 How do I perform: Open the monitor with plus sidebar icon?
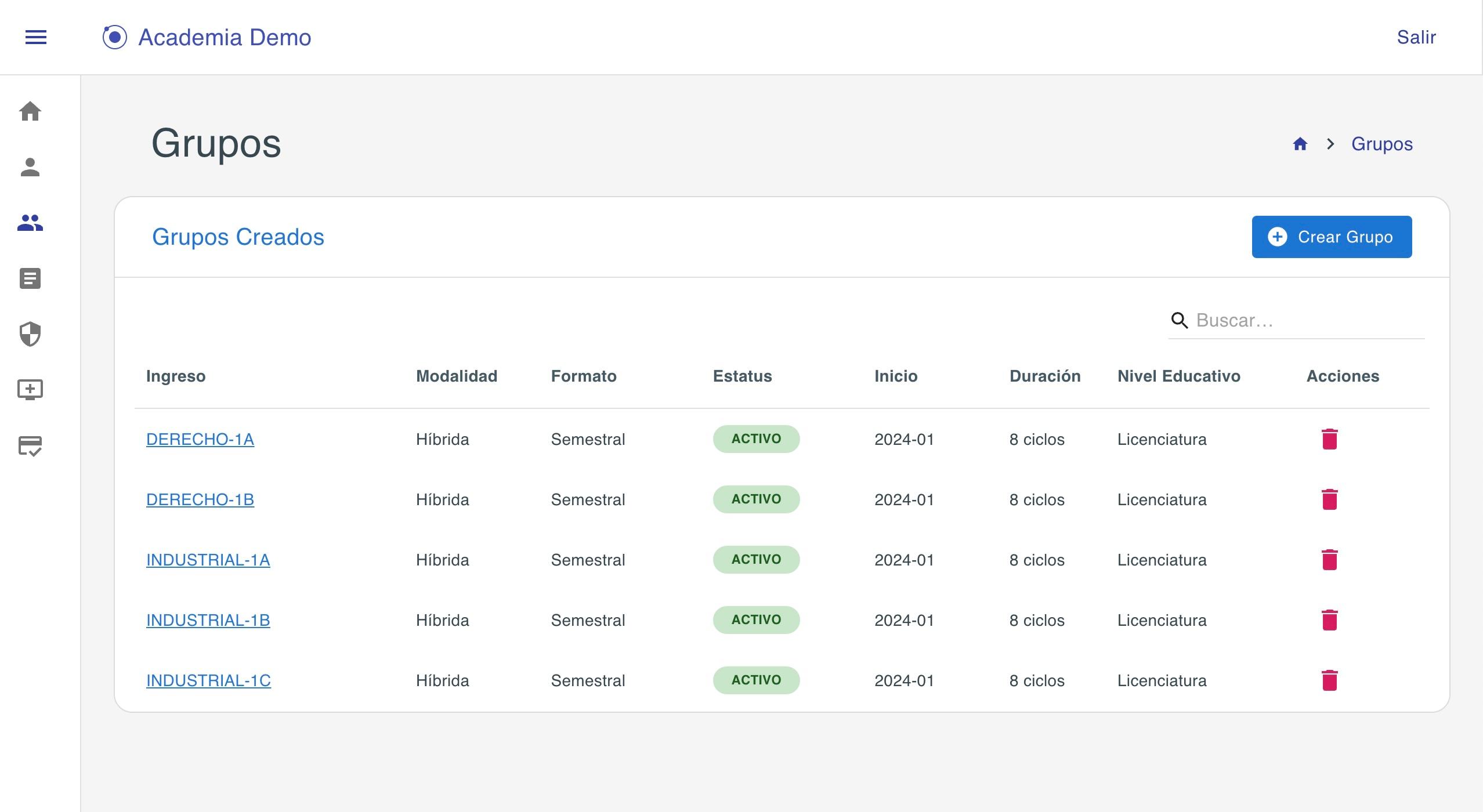30,390
